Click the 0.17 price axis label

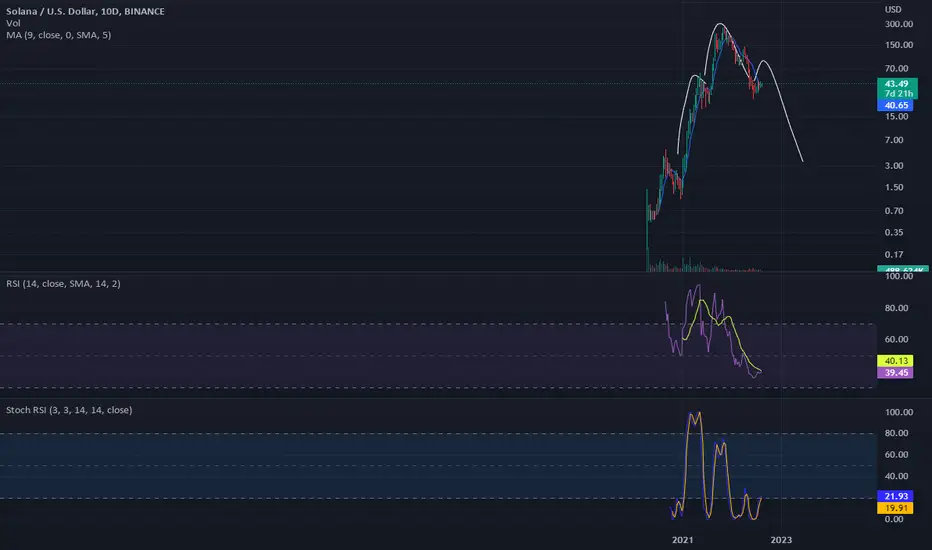(x=894, y=254)
